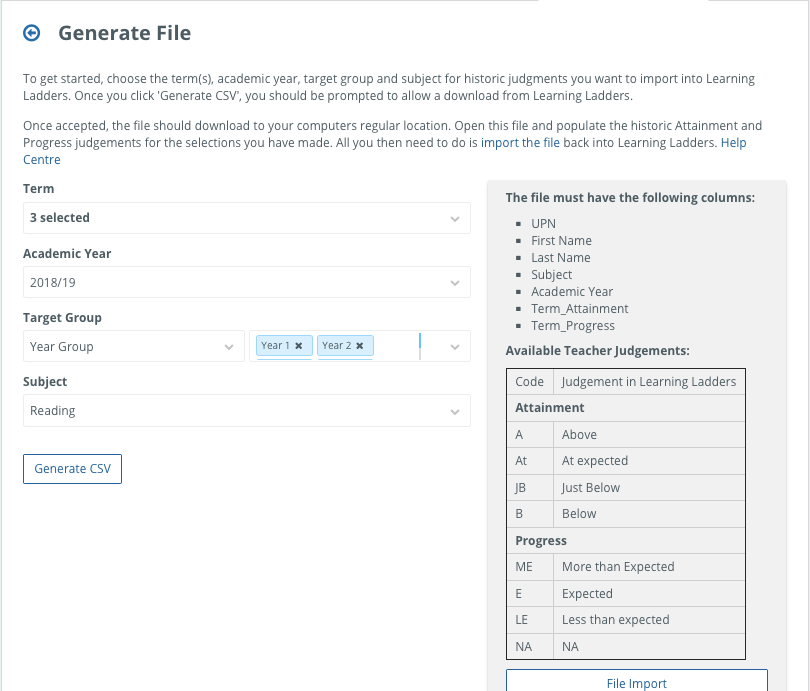Screen dimensions: 810x691
Task: Click the chevron beside the year tags box
Action: point(455,347)
